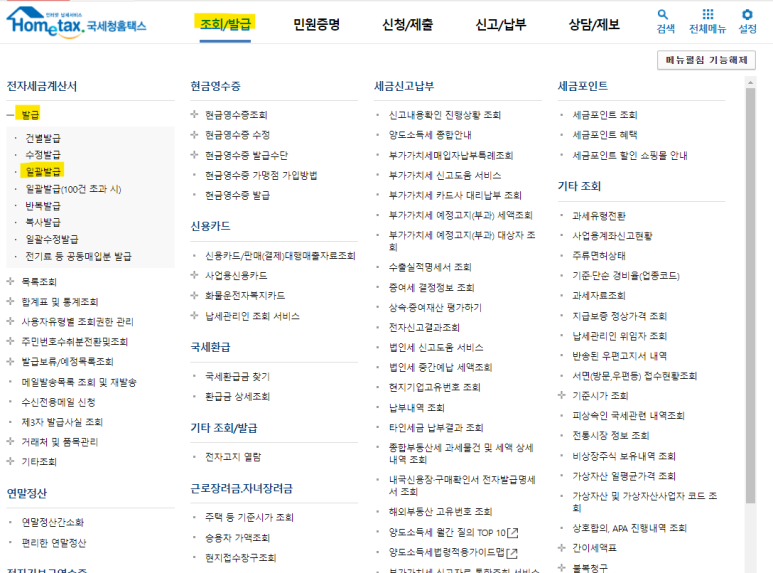This screenshot has width=773, height=573.
Task: Open the 민원증명 main menu
Action: 316,24
